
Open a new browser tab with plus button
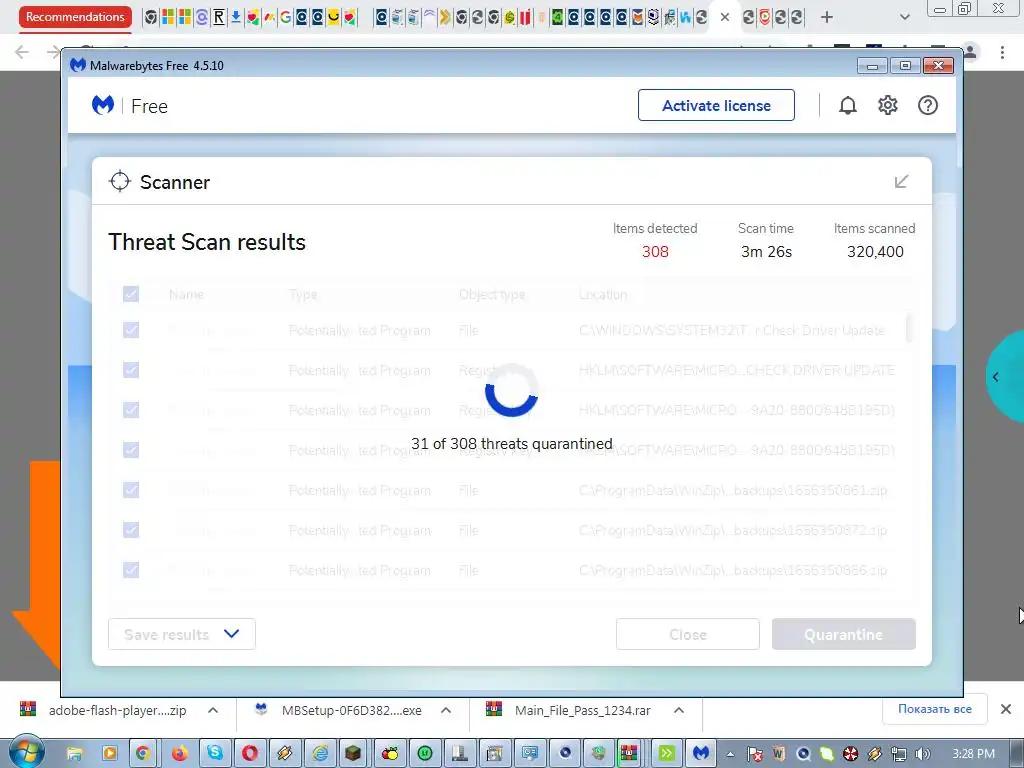click(826, 18)
